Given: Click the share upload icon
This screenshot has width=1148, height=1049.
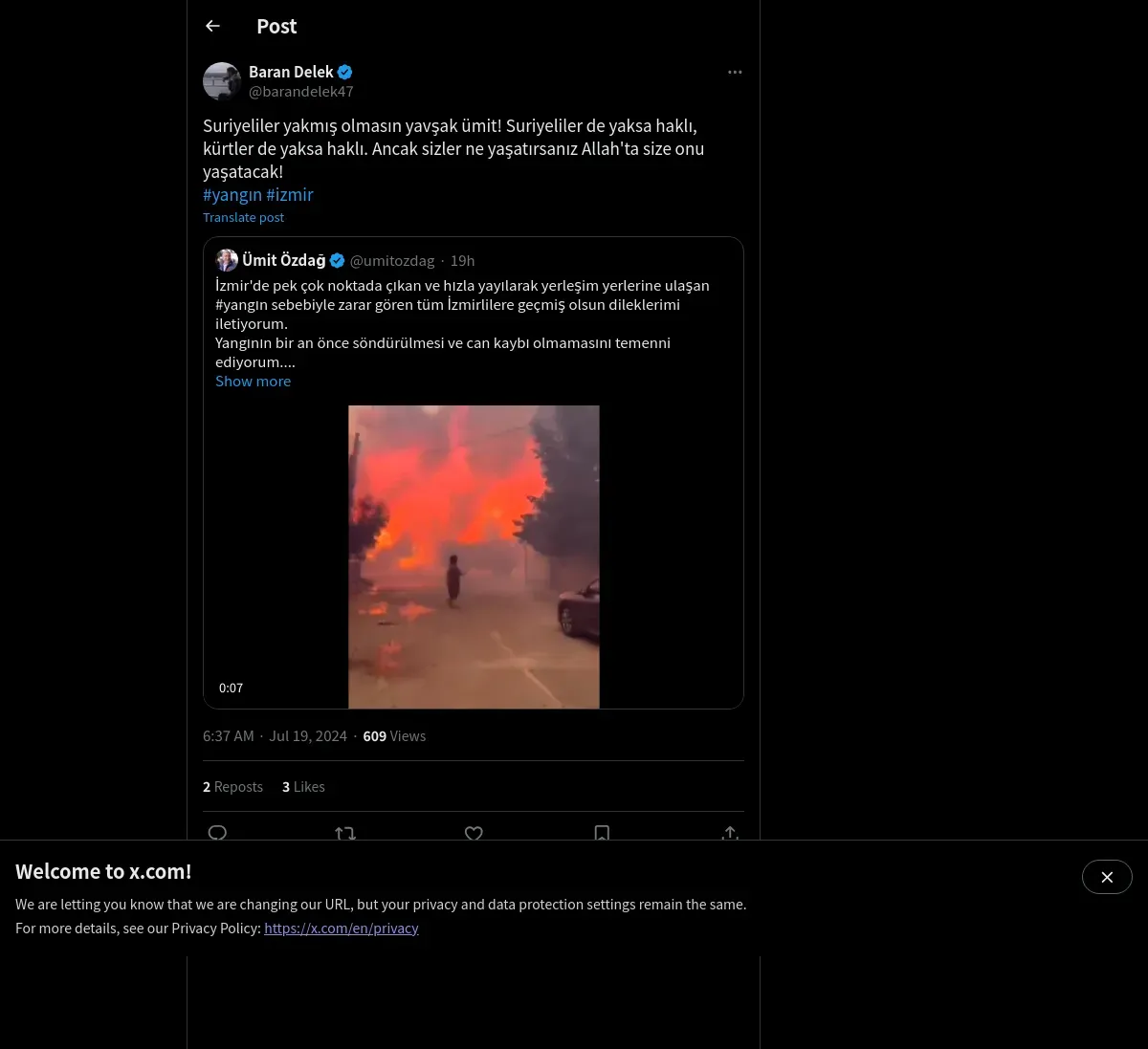Looking at the screenshot, I should click(730, 833).
